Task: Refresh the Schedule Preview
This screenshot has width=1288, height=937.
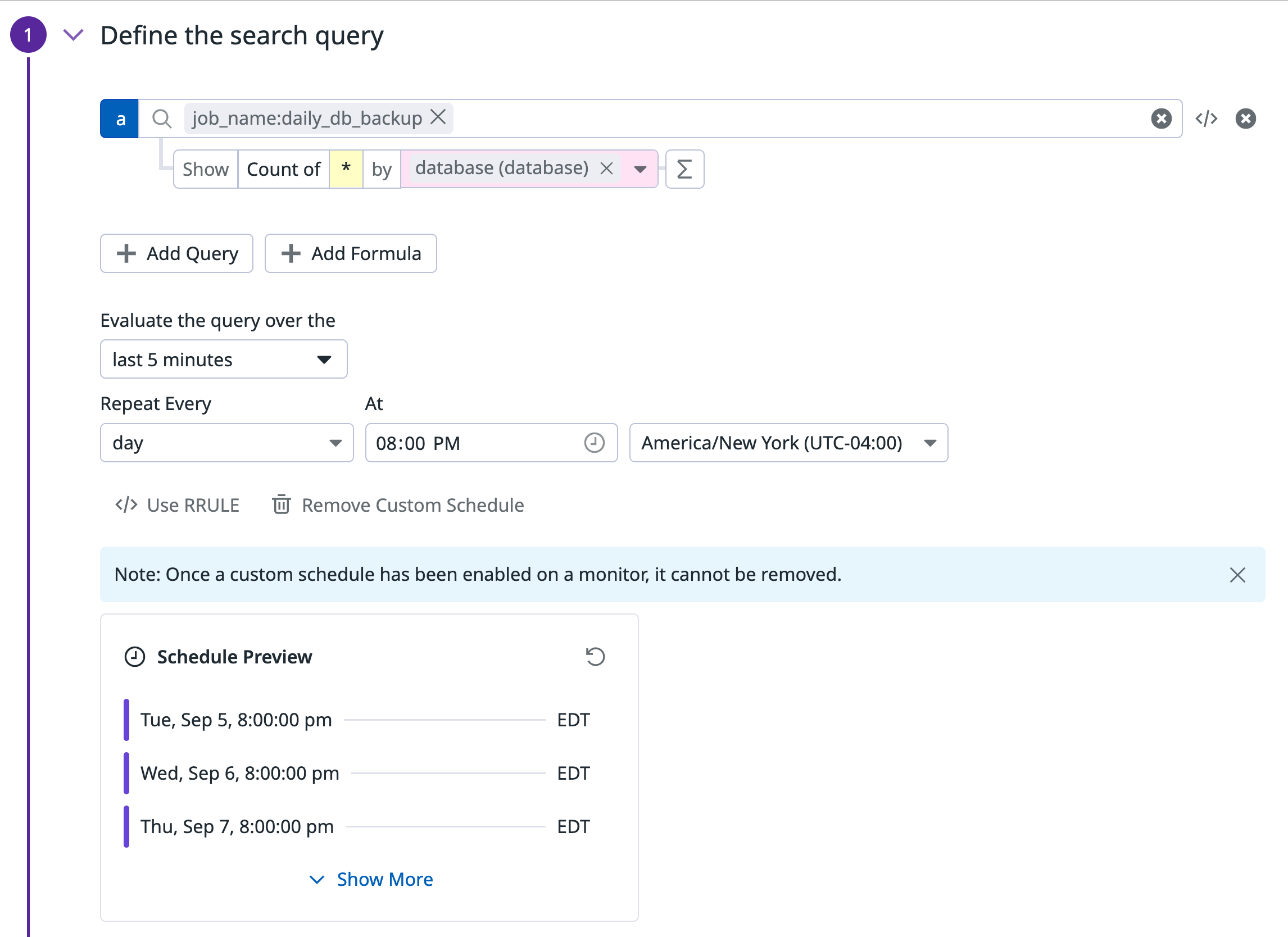Action: (x=595, y=657)
